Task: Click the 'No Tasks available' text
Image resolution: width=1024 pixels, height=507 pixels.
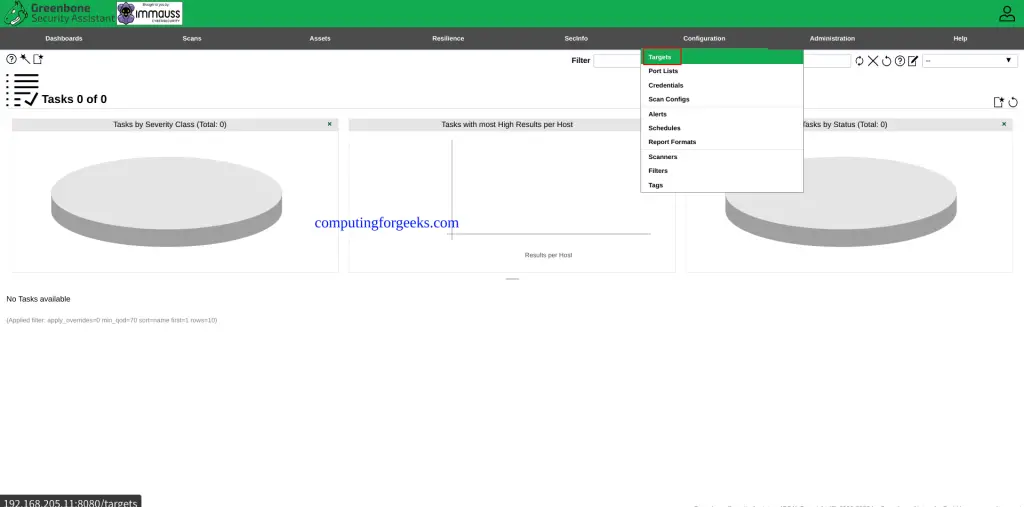Action: [x=39, y=299]
